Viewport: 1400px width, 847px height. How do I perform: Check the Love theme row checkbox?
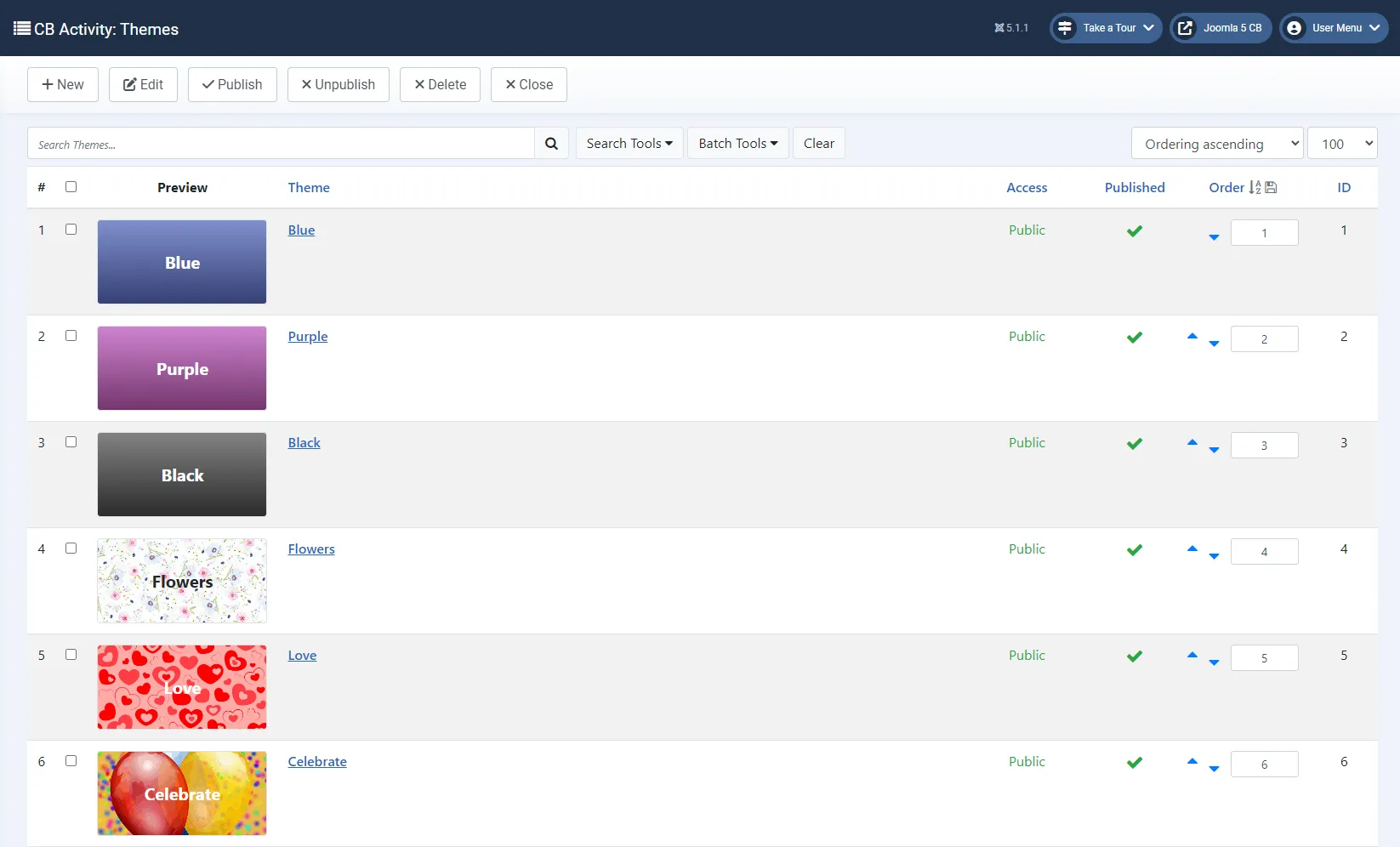[x=71, y=655]
